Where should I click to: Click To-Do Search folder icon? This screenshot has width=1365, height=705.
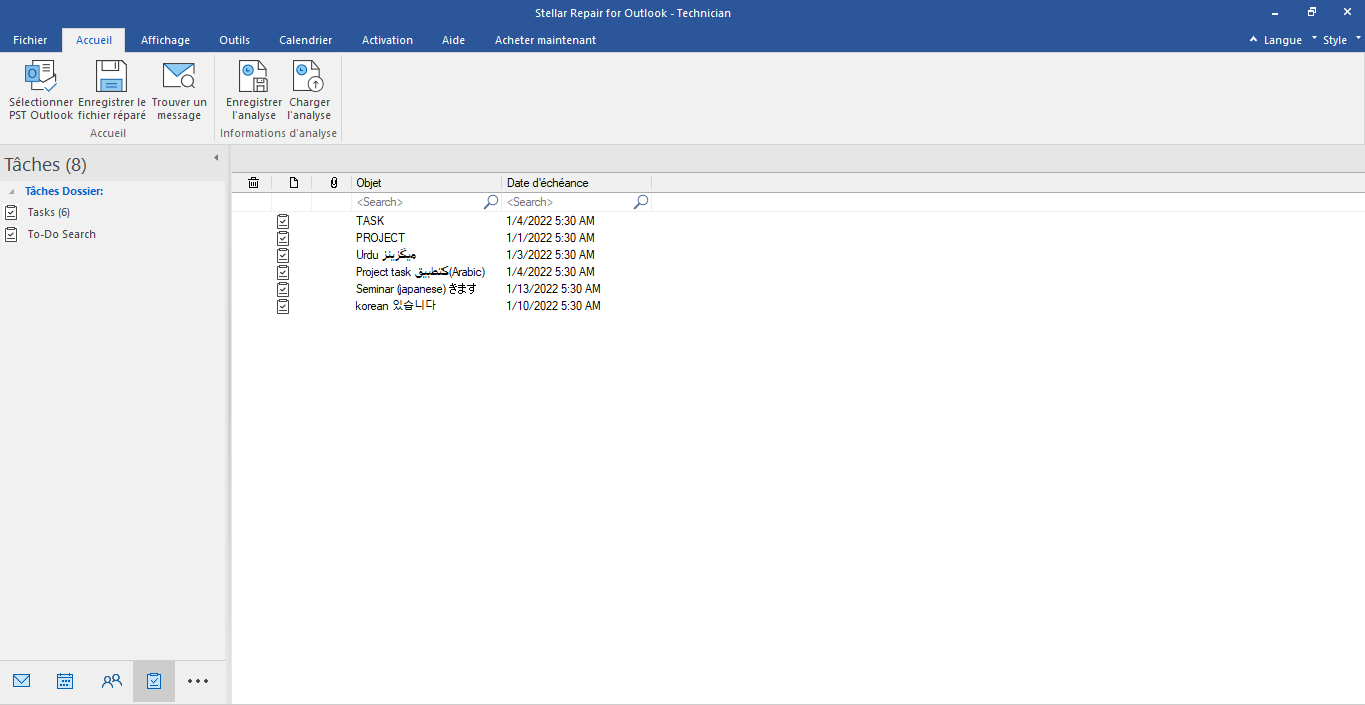tap(11, 234)
